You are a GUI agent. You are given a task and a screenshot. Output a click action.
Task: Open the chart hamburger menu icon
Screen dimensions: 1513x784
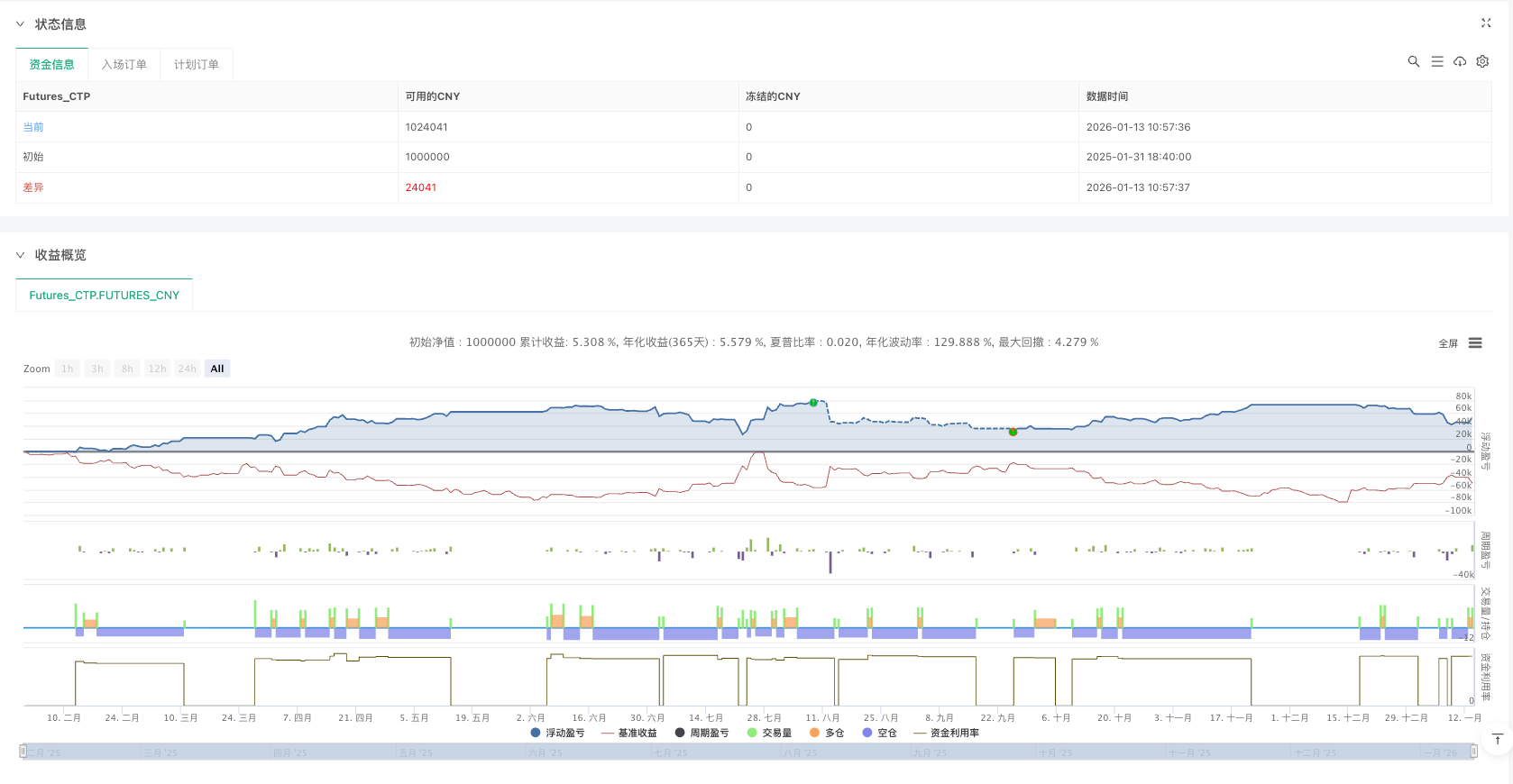(x=1475, y=342)
